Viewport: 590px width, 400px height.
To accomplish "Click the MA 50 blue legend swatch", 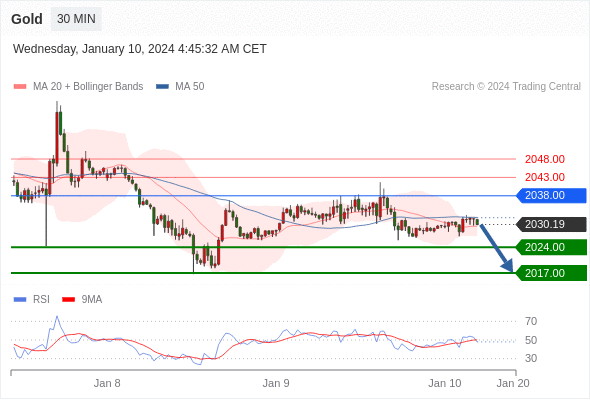I will pos(162,87).
